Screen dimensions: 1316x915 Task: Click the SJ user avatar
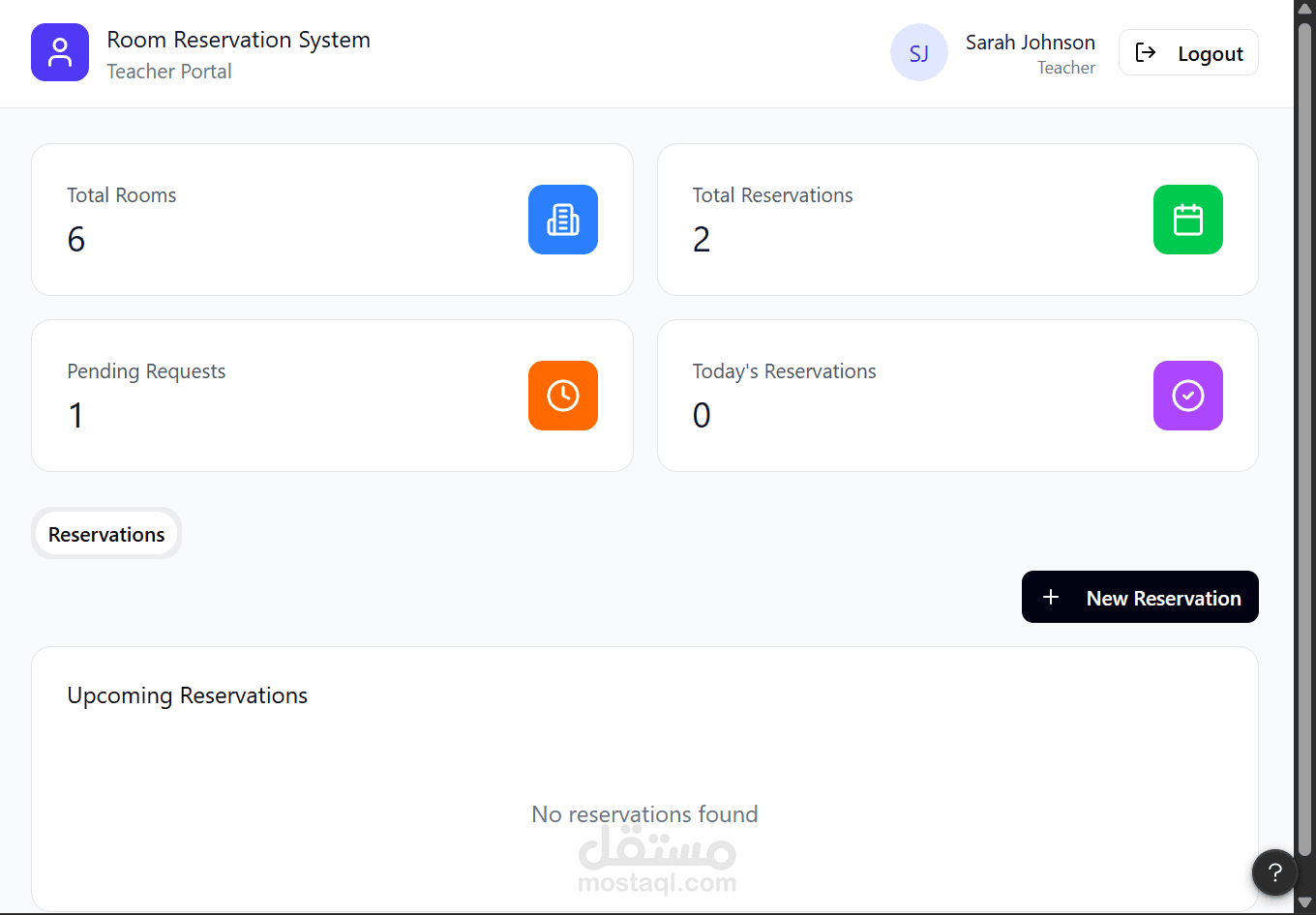(x=919, y=53)
